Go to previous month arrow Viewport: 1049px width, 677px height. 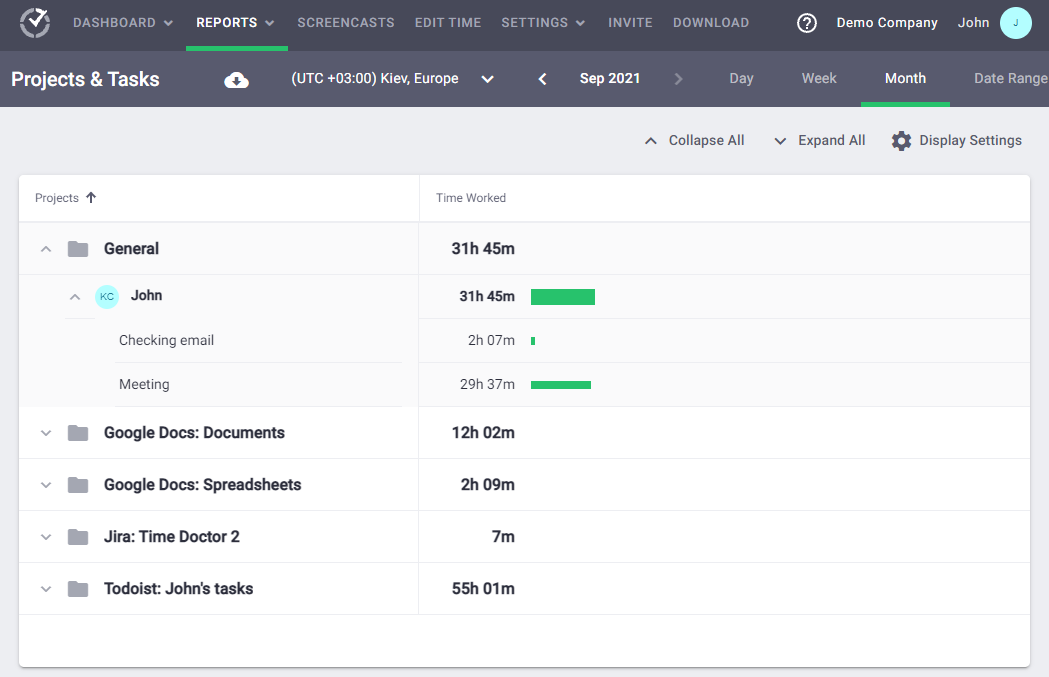coord(542,79)
